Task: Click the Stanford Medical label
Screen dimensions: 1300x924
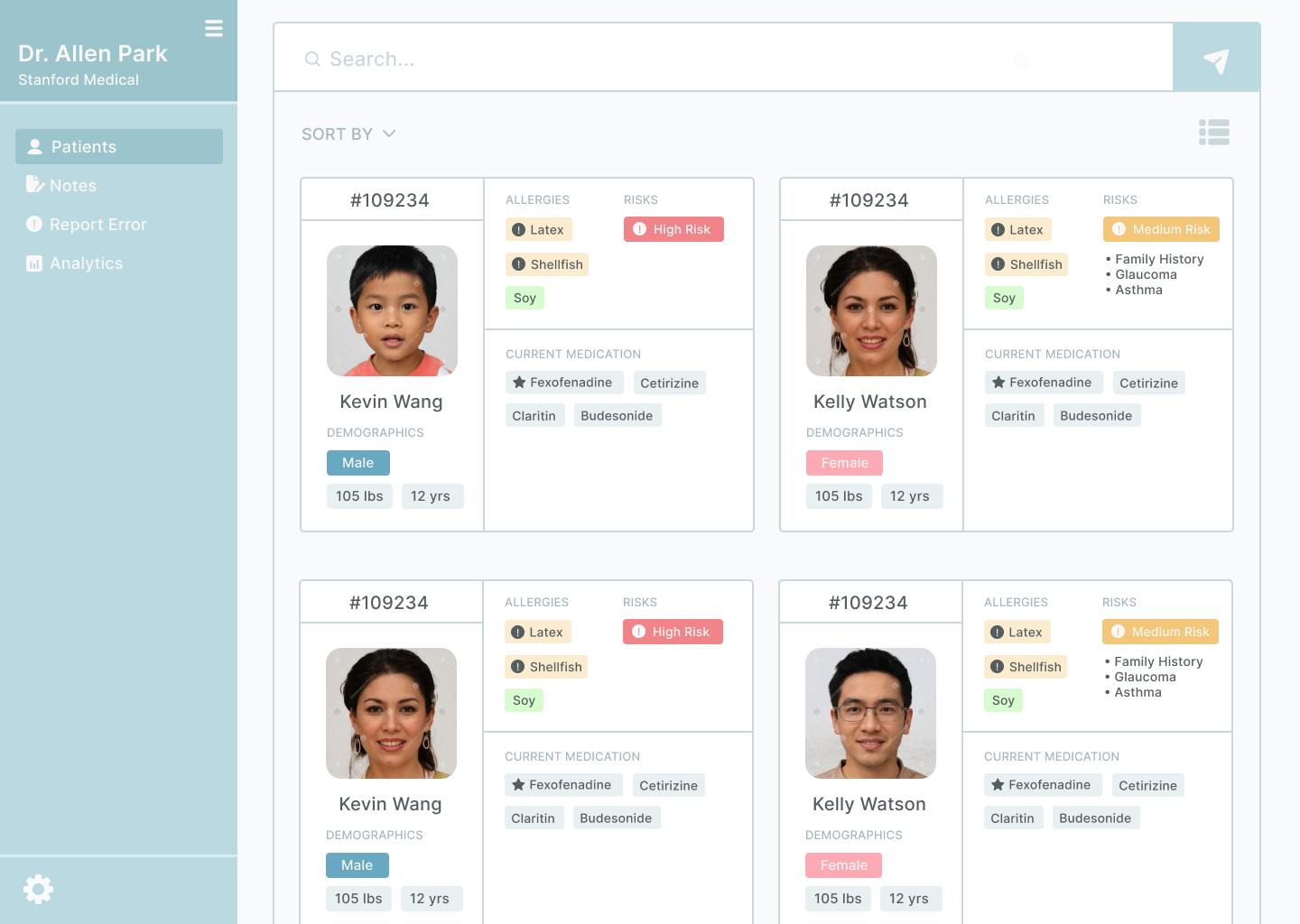Action: point(79,79)
